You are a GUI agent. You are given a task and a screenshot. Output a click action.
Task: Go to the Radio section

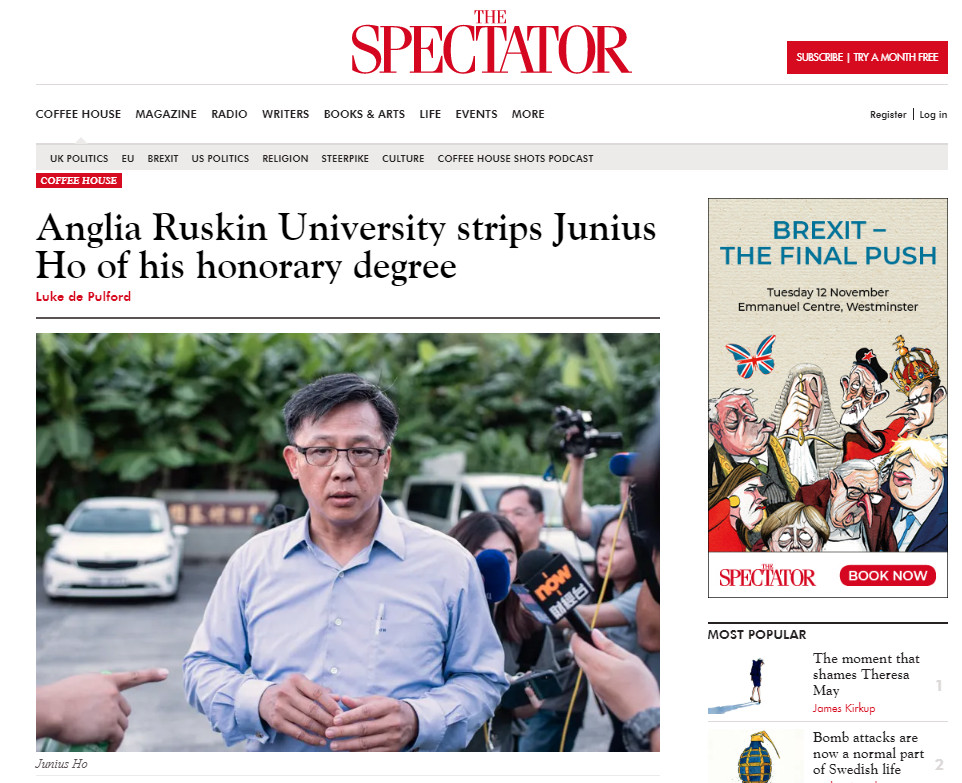[229, 114]
